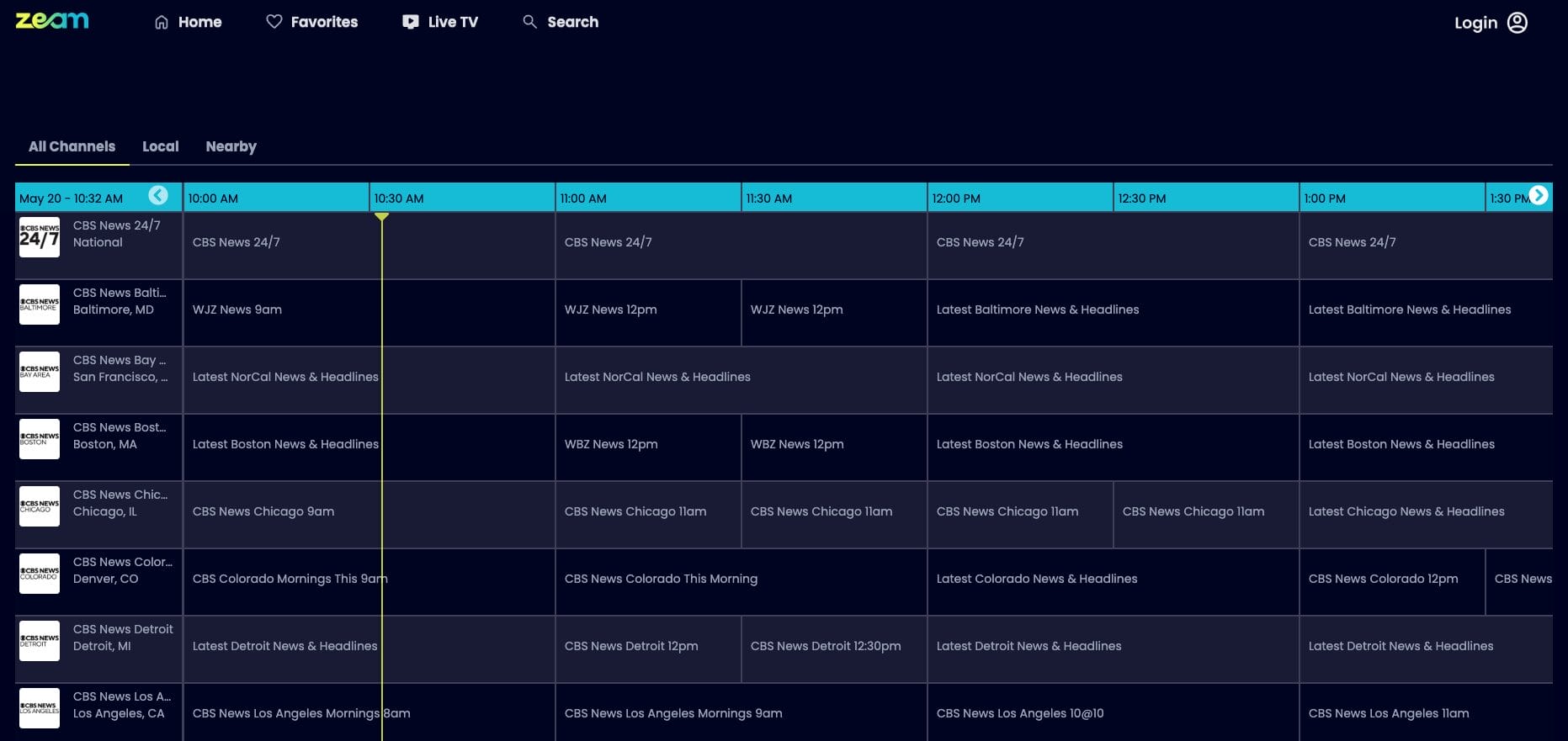Select CBS News Los Angeles Mornings 8am
The width and height of the screenshot is (1568, 741).
click(x=369, y=712)
